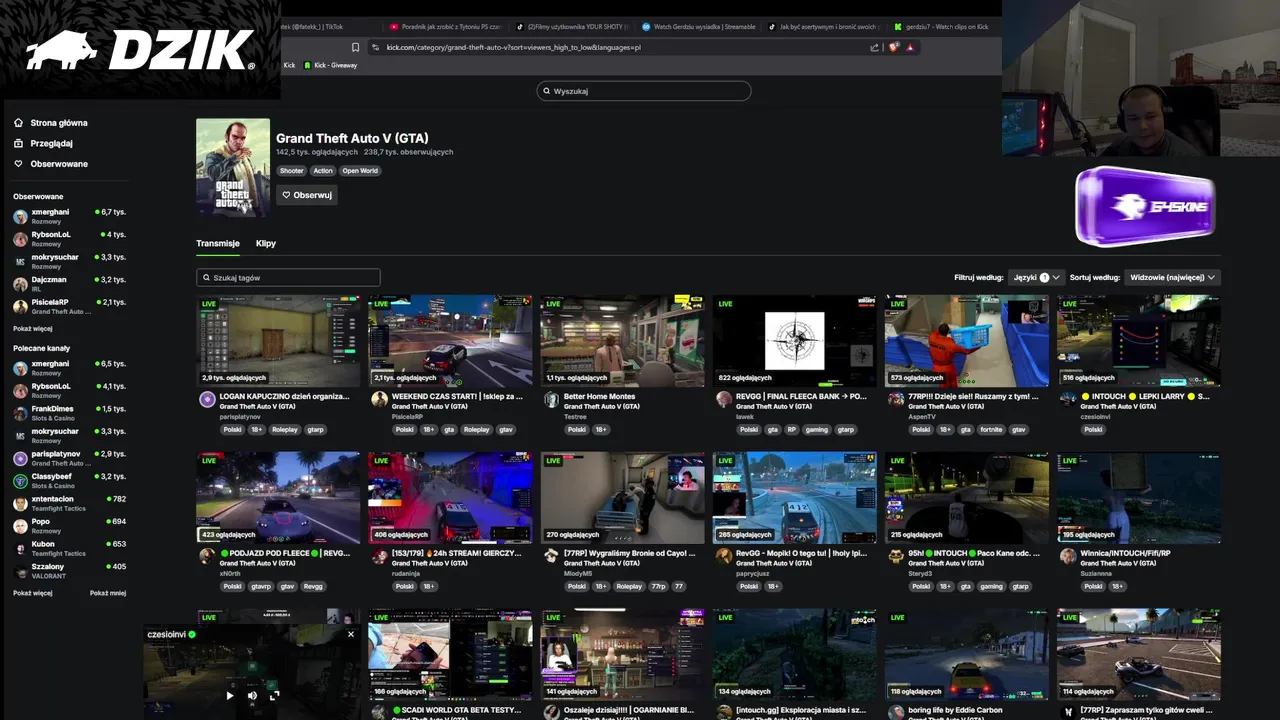This screenshot has width=1280, height=720.
Task: Open the 24h STREAM GIERCZY thumbnail
Action: 450,497
